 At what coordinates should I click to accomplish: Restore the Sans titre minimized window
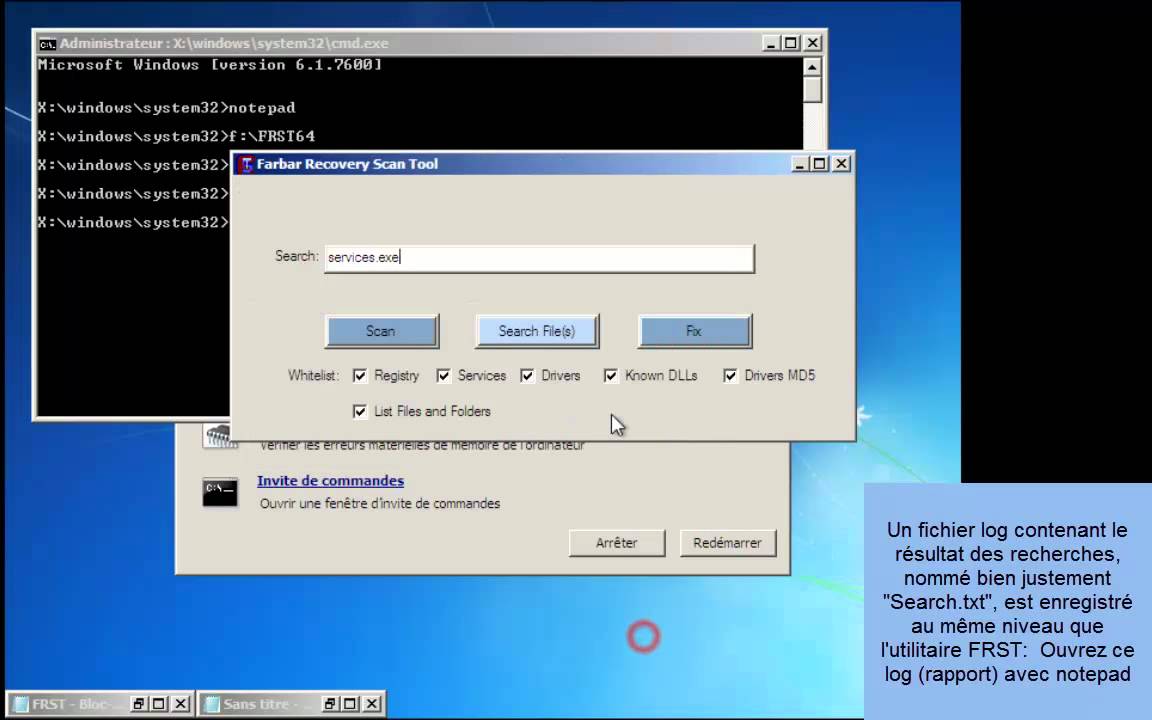(x=329, y=704)
